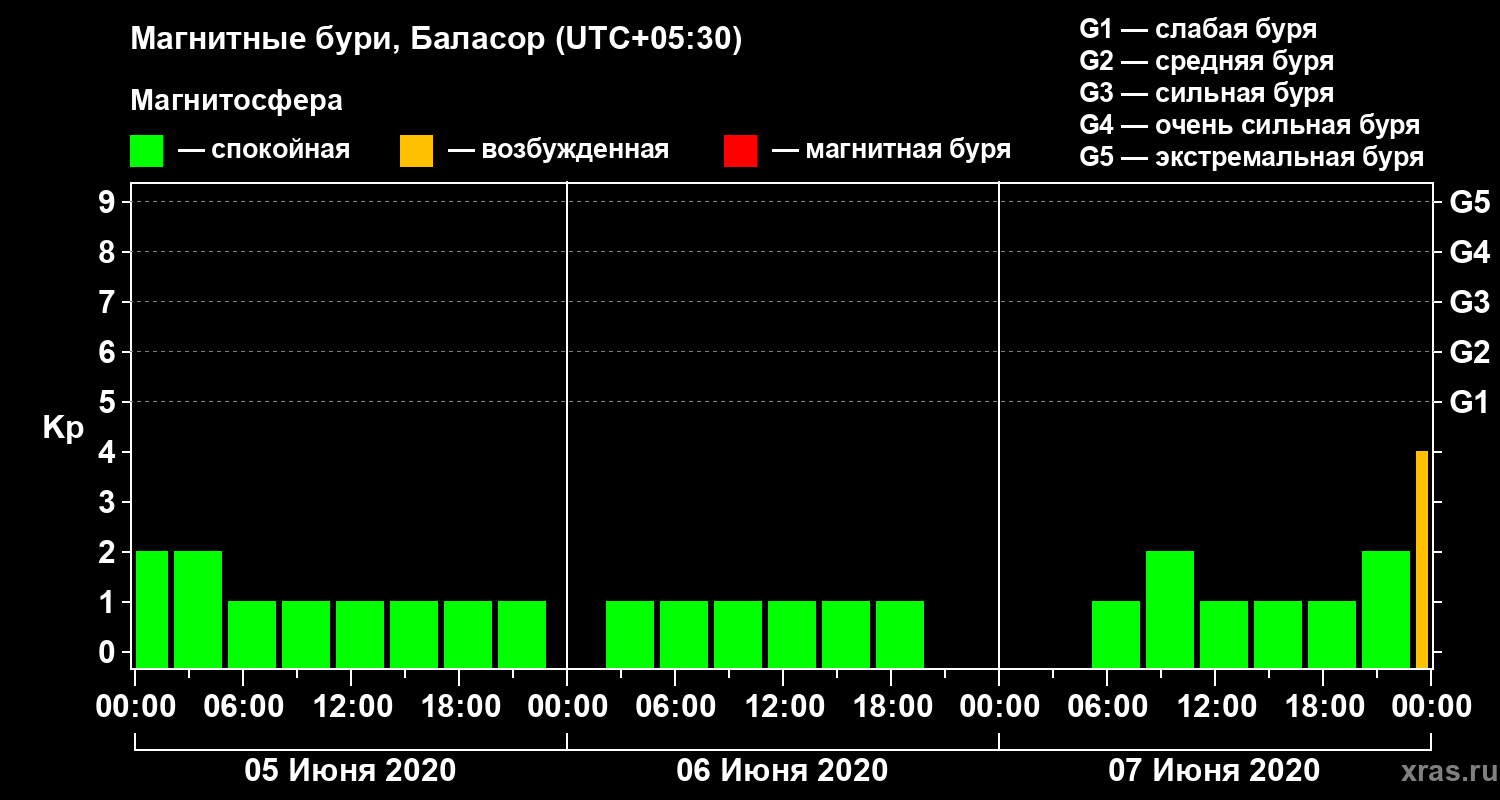Click the '18:00' time label above 06 Июня
Viewport: 1500px width, 800px height.
tap(892, 707)
